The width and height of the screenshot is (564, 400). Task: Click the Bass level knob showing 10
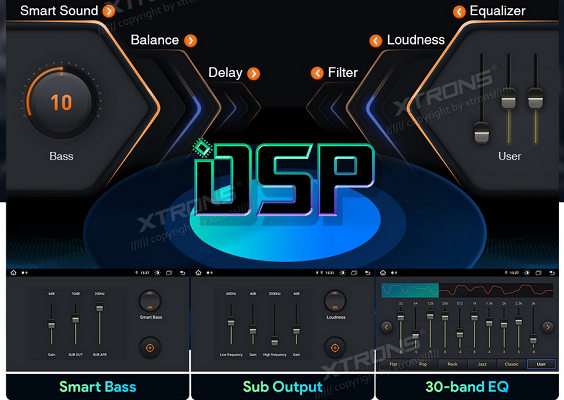coord(62,102)
